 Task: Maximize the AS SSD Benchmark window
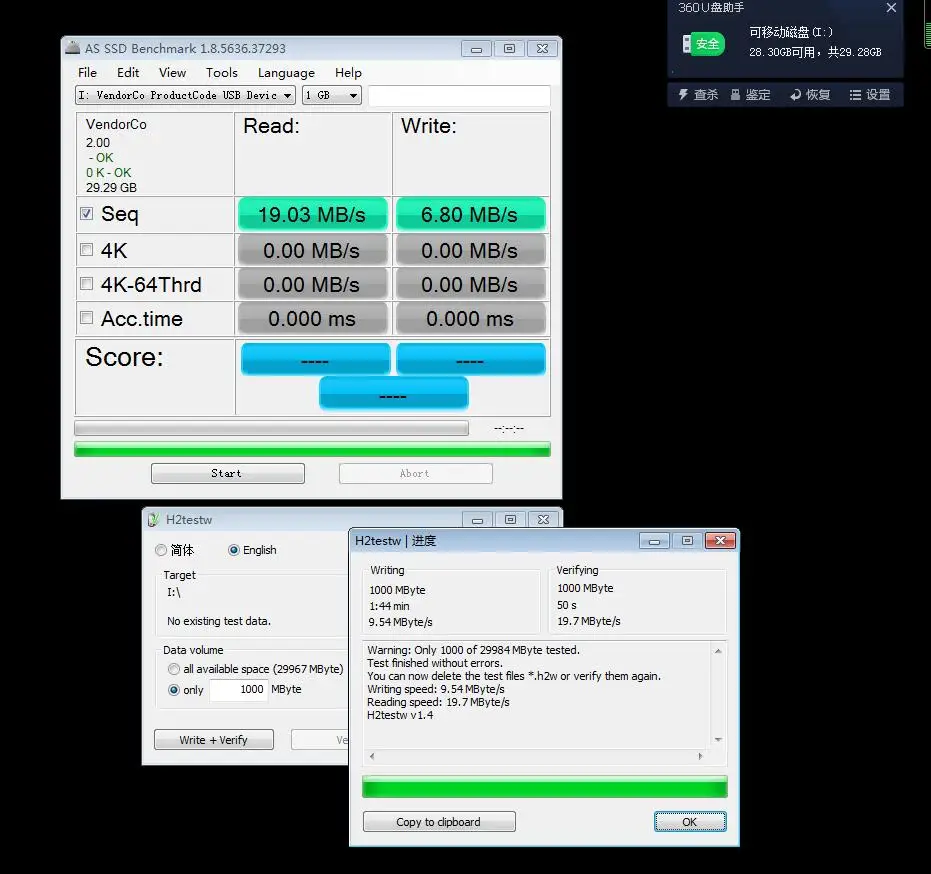coord(509,49)
